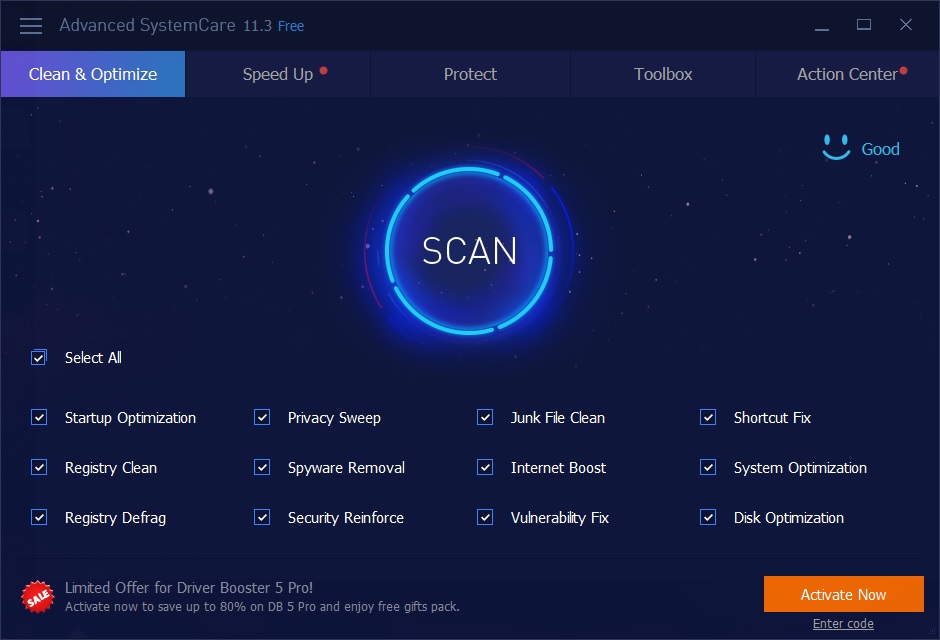
Task: Toggle Shortcut Fix checkbox
Action: [x=708, y=417]
